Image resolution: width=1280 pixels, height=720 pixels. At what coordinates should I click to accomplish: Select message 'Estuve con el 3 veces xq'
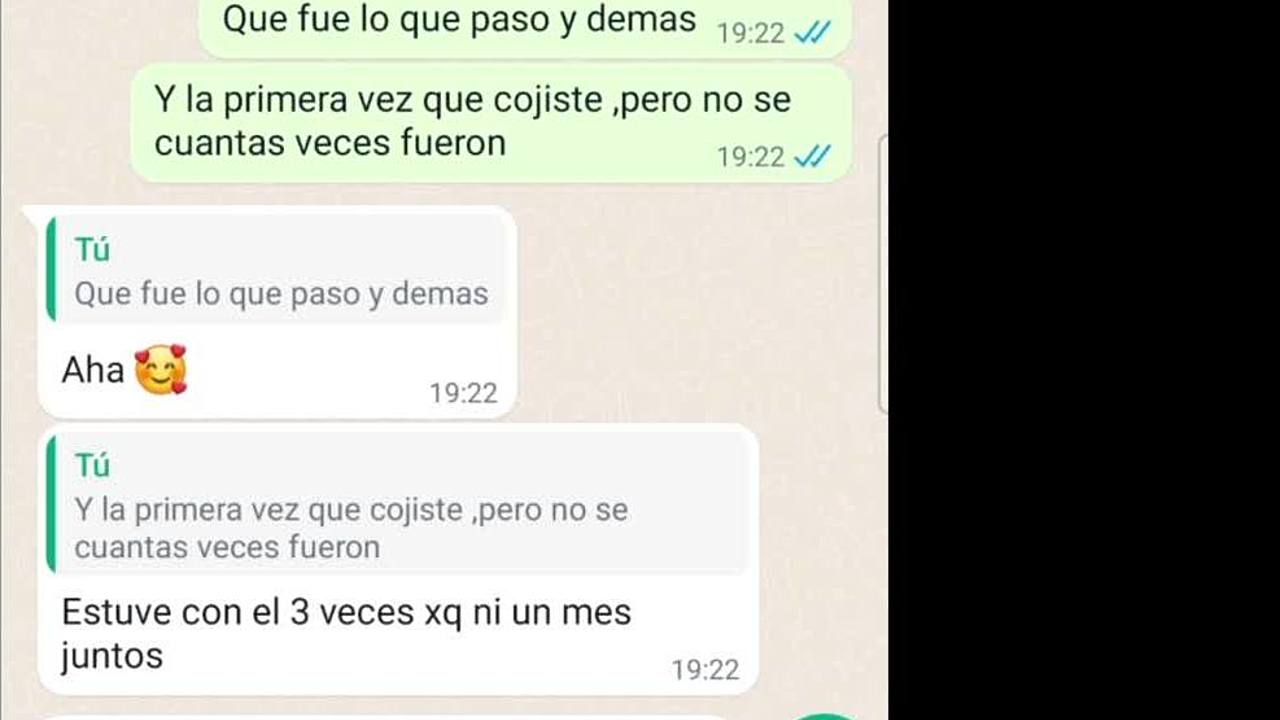(346, 633)
